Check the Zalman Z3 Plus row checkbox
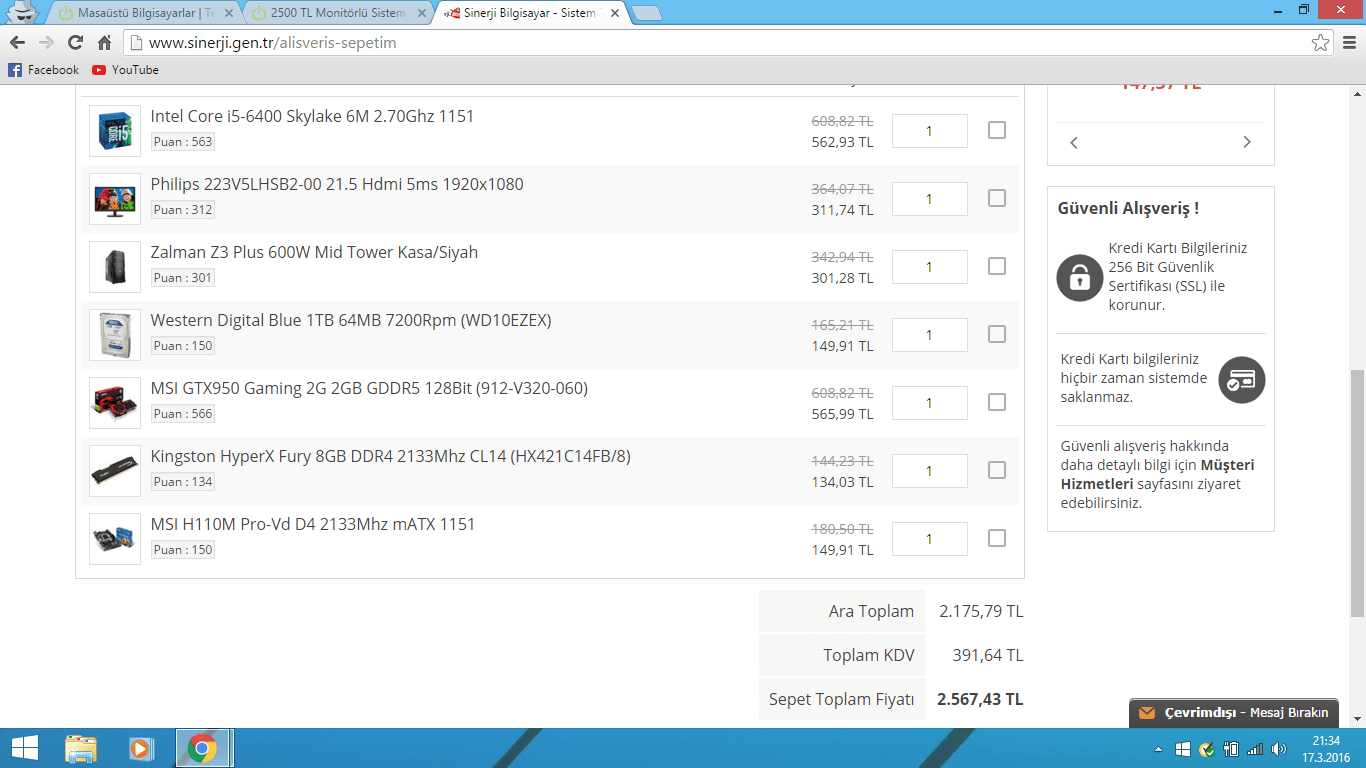This screenshot has height=768, width=1366. tap(997, 266)
